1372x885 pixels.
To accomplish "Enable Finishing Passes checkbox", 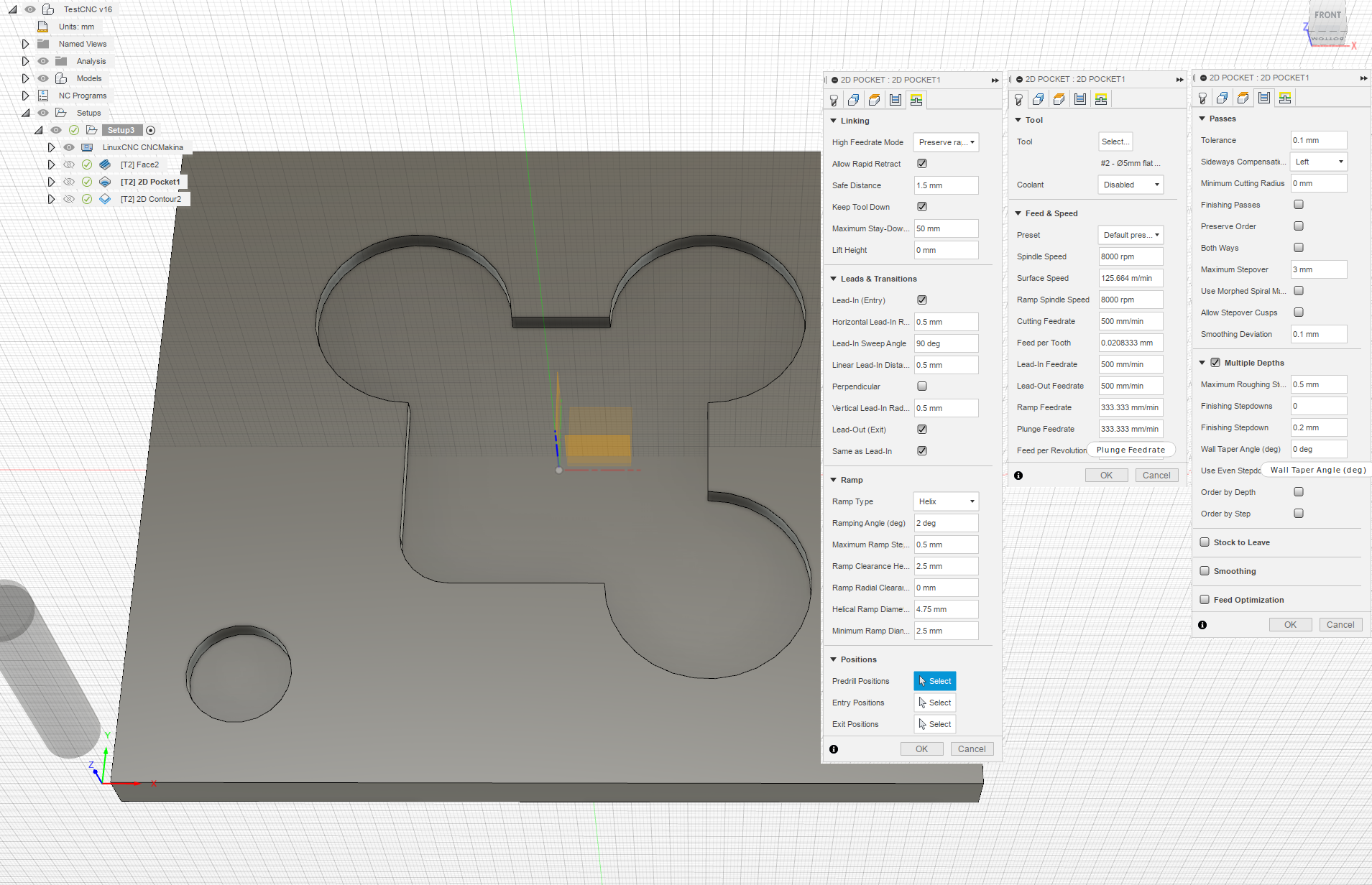I will [1299, 205].
